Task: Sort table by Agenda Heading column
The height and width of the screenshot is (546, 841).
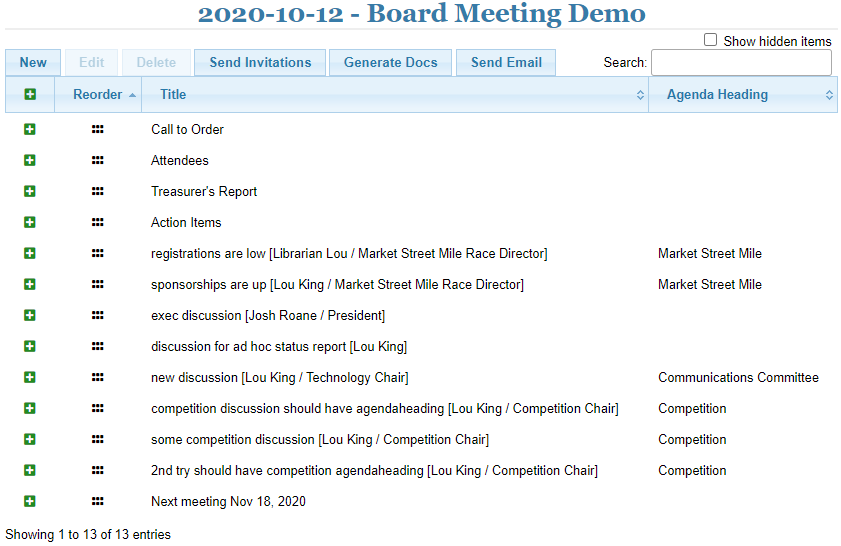Action: (x=743, y=94)
